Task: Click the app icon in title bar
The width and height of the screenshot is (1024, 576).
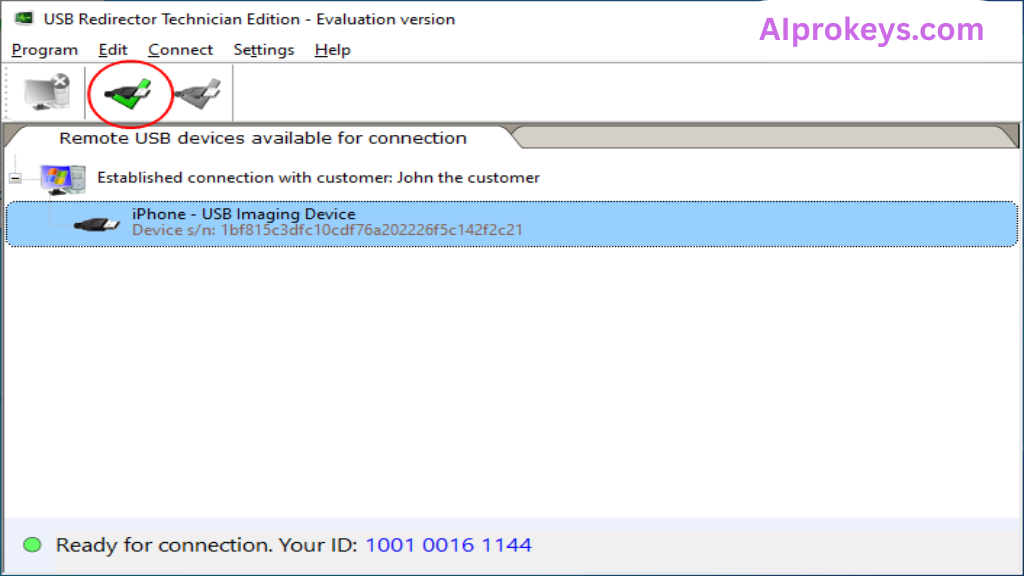Action: pyautogui.click(x=24, y=18)
